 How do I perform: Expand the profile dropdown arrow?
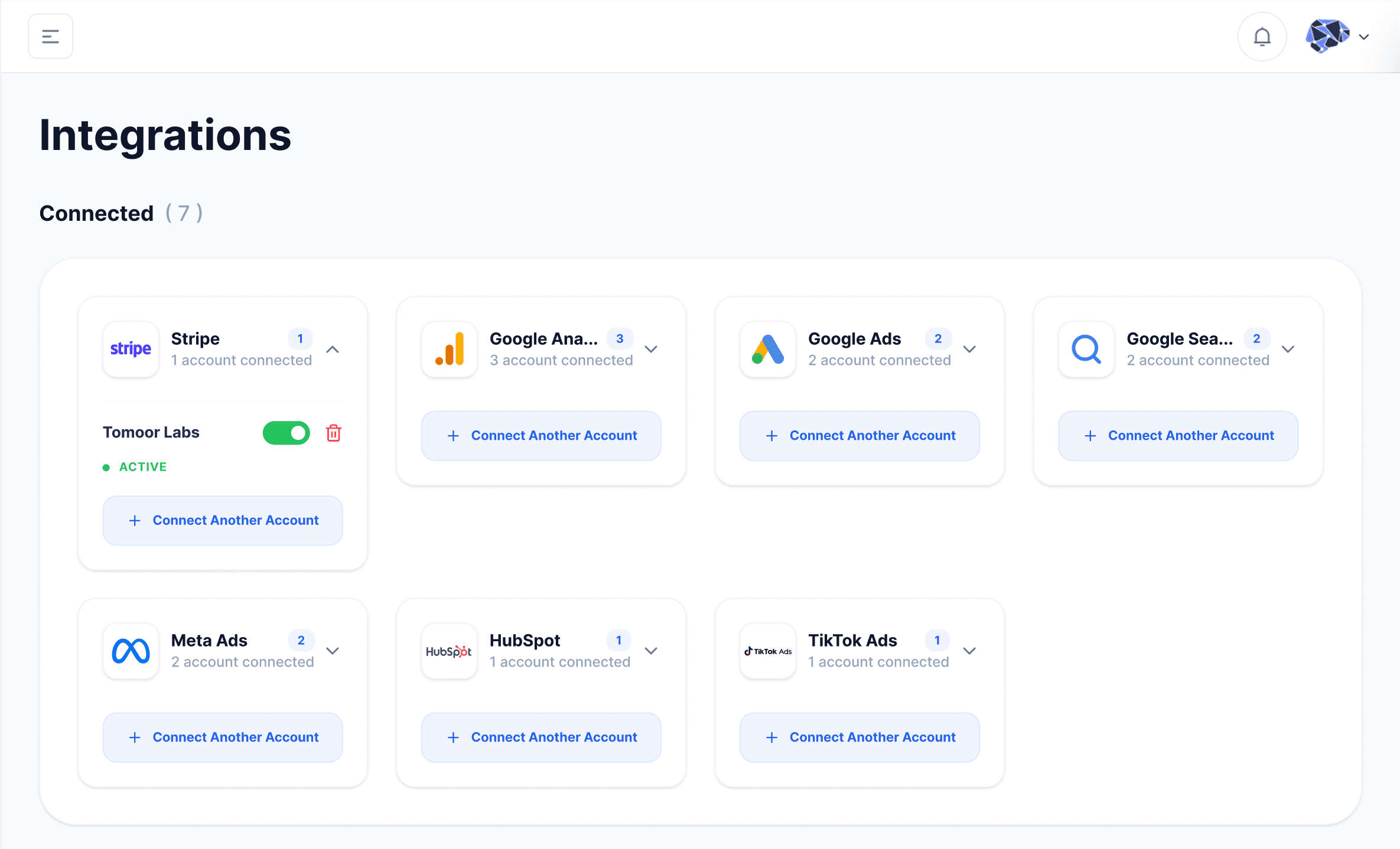click(x=1364, y=37)
